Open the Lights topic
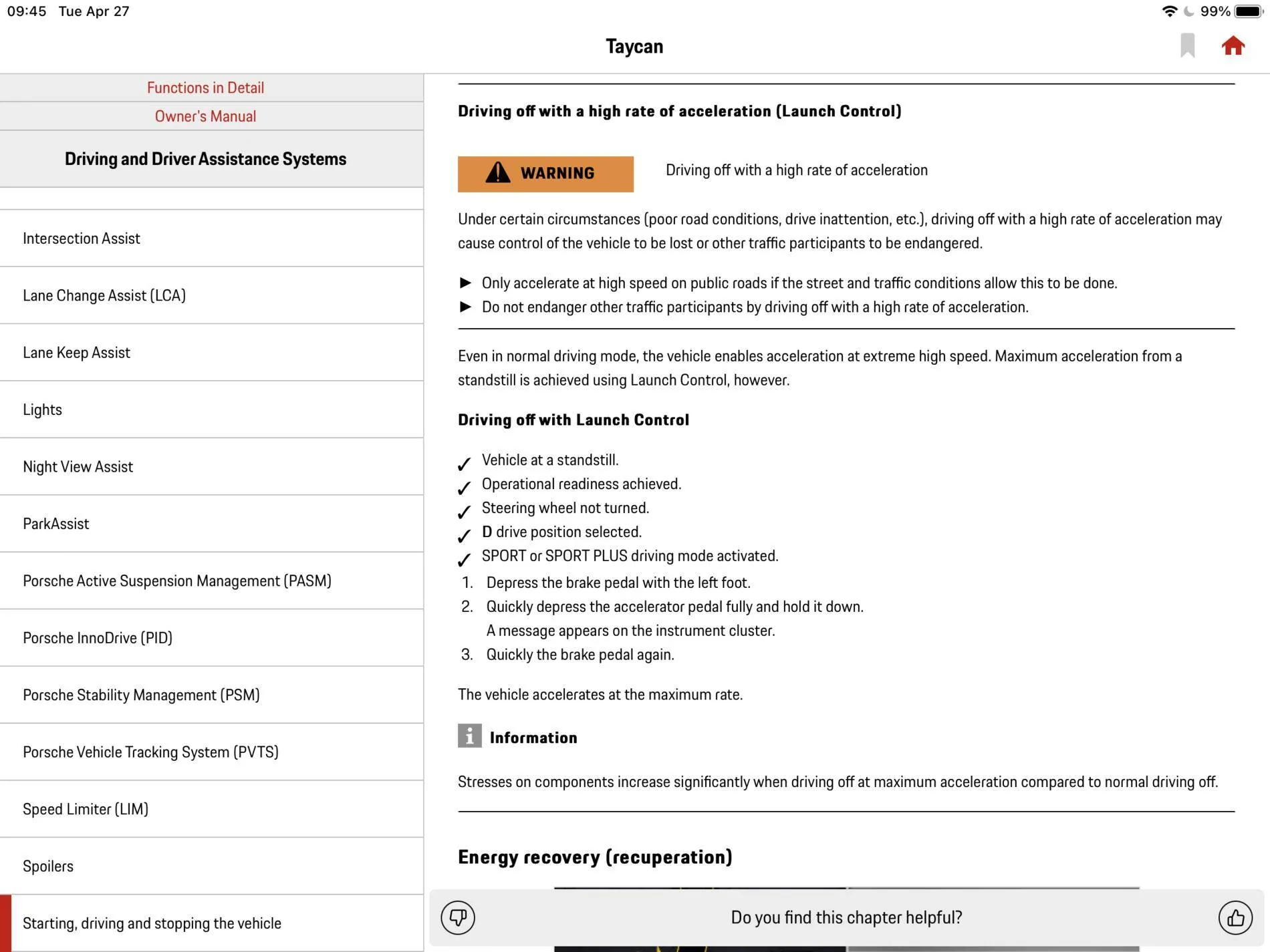This screenshot has width=1270, height=952. (x=212, y=410)
